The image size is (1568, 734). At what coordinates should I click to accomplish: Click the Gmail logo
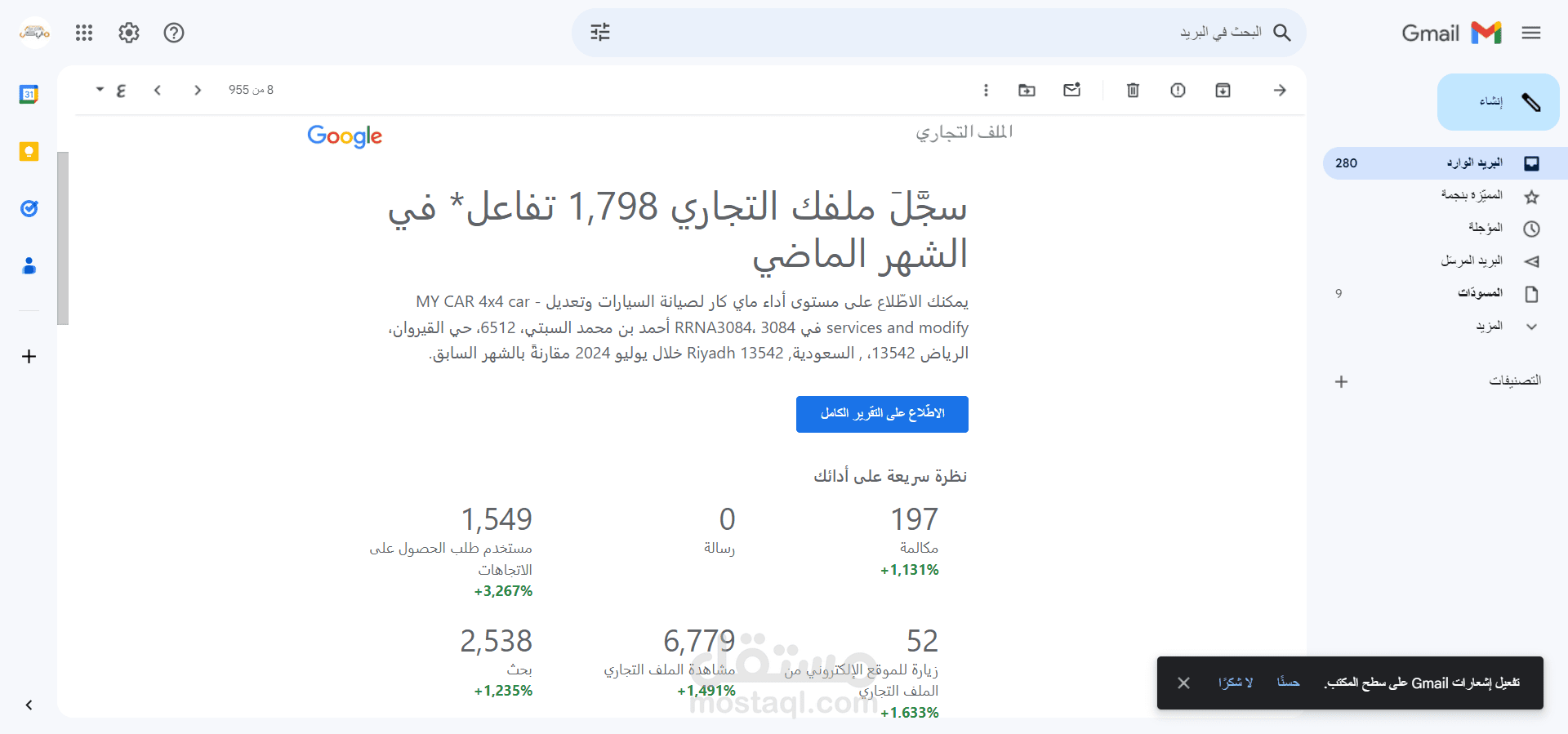pyautogui.click(x=1451, y=33)
